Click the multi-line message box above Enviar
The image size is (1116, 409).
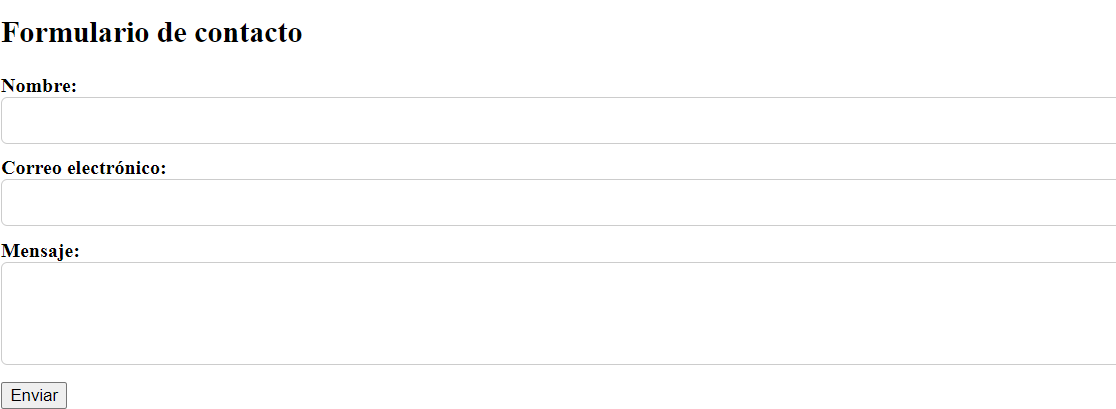559,314
